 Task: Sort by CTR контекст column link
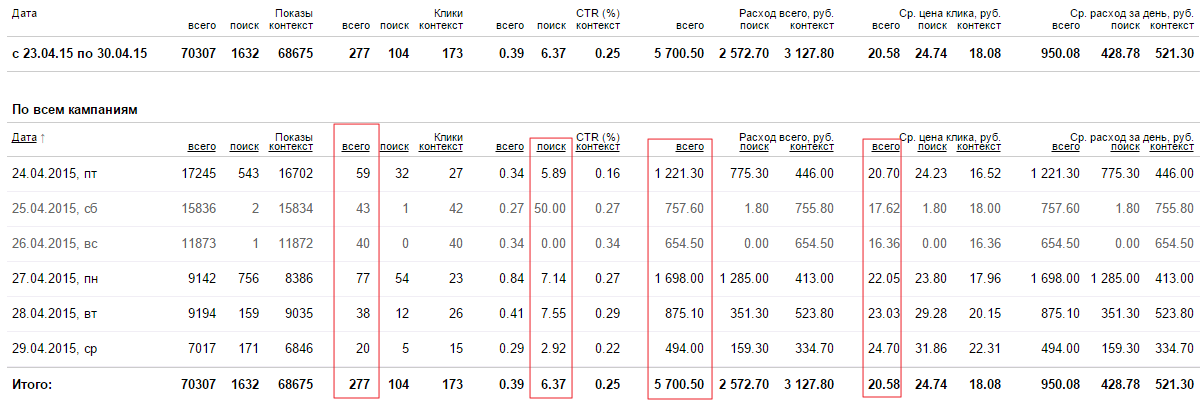[x=598, y=147]
